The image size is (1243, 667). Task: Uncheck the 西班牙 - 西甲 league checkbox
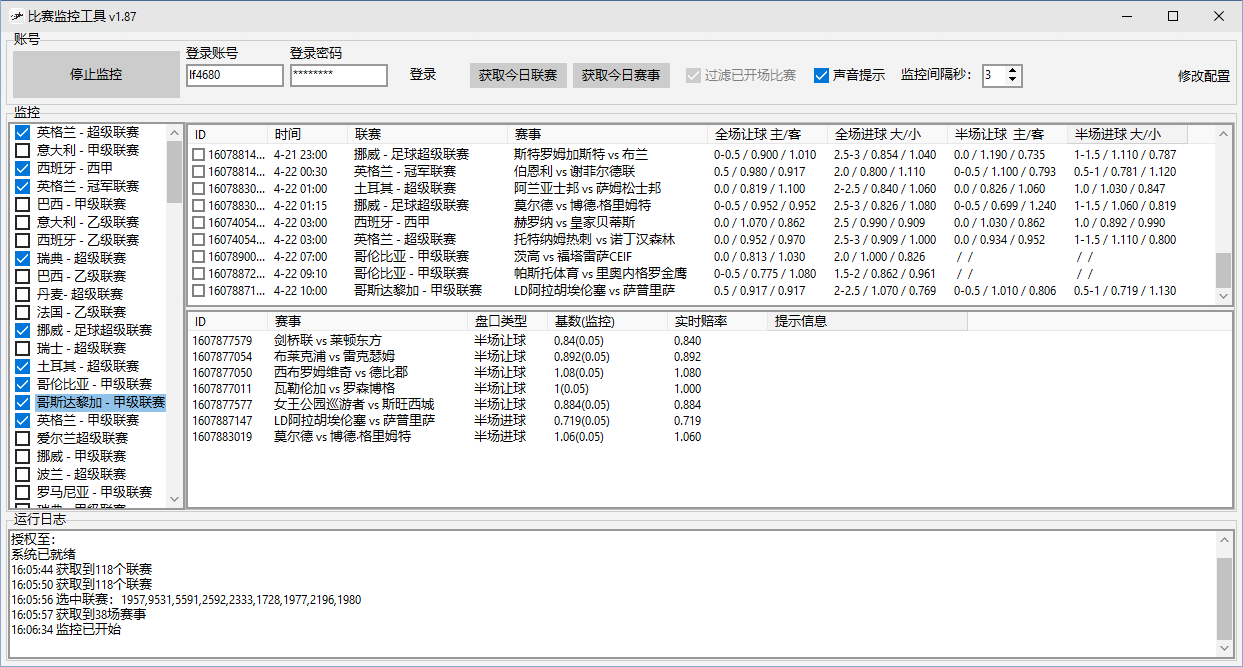click(x=23, y=168)
